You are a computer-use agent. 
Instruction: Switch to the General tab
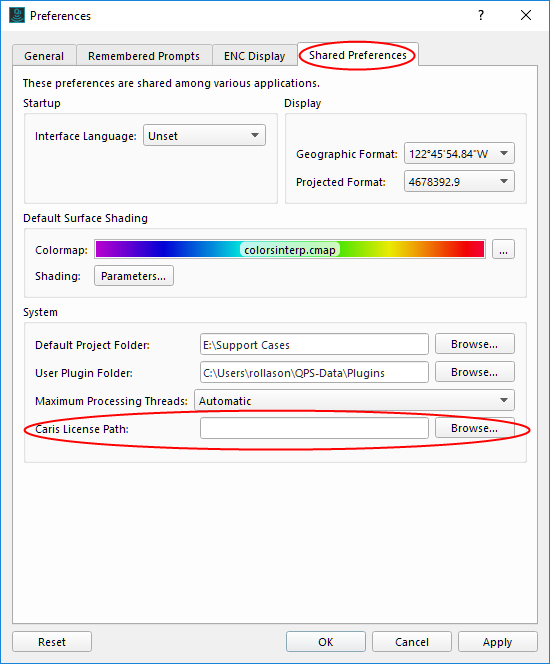44,56
